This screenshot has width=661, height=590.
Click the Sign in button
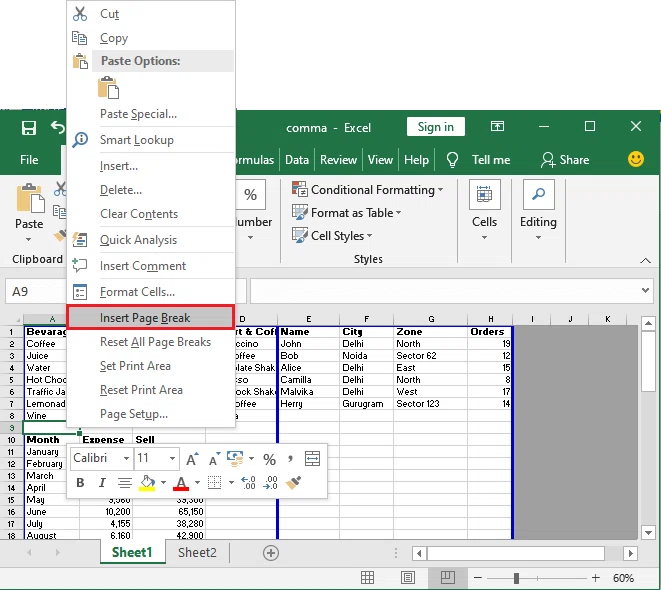[x=435, y=126]
